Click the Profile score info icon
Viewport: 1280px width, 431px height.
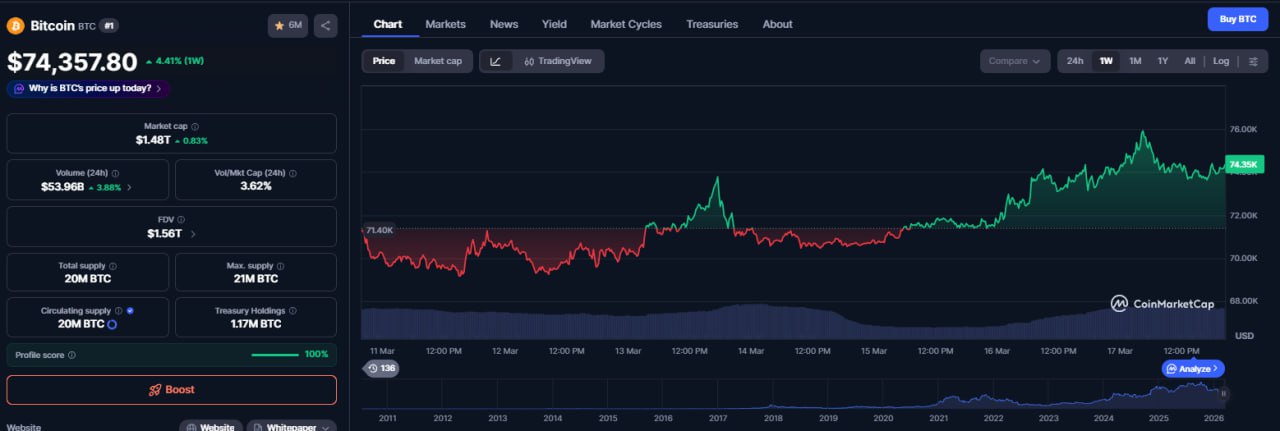[71, 355]
